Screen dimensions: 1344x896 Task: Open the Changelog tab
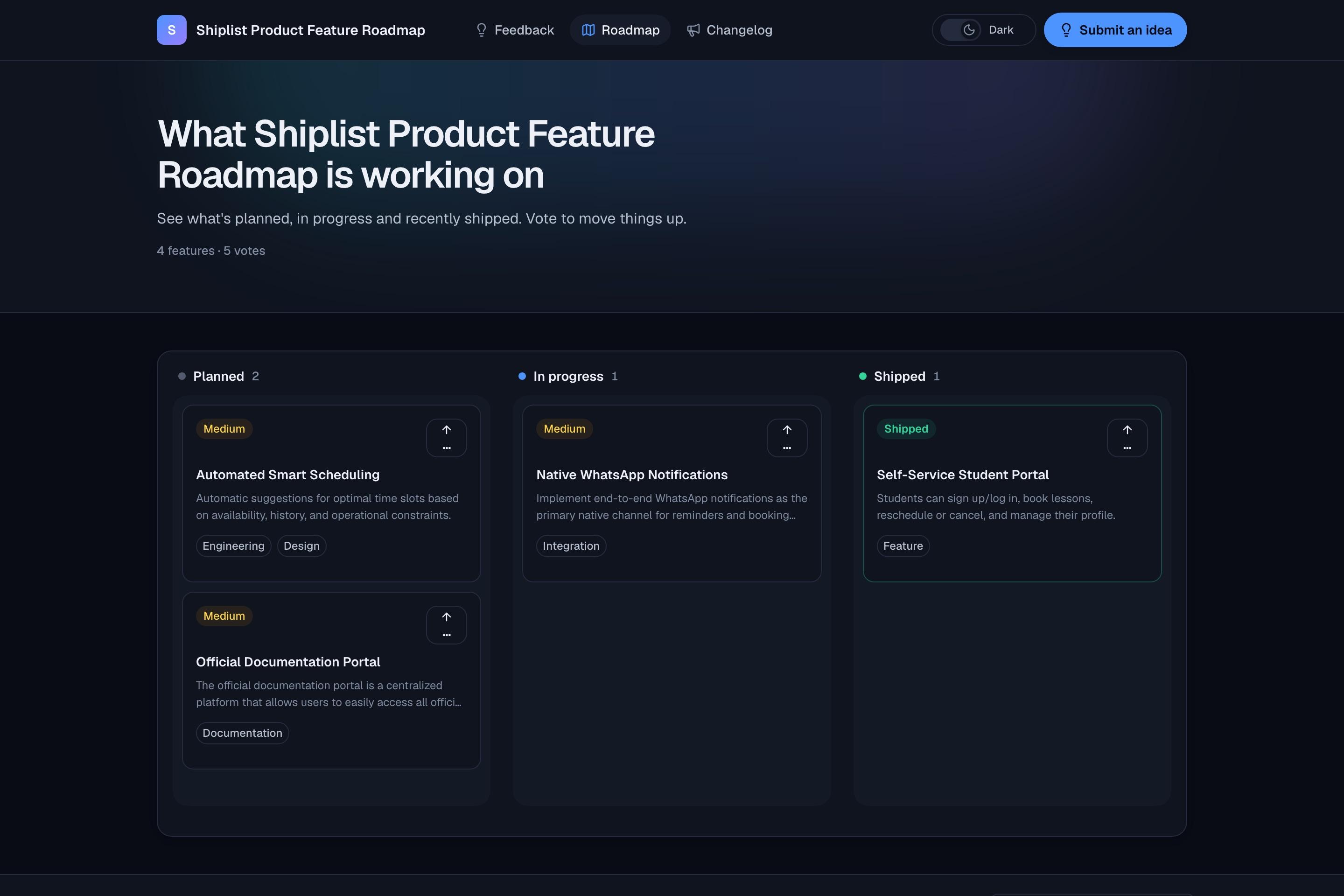[x=730, y=30]
